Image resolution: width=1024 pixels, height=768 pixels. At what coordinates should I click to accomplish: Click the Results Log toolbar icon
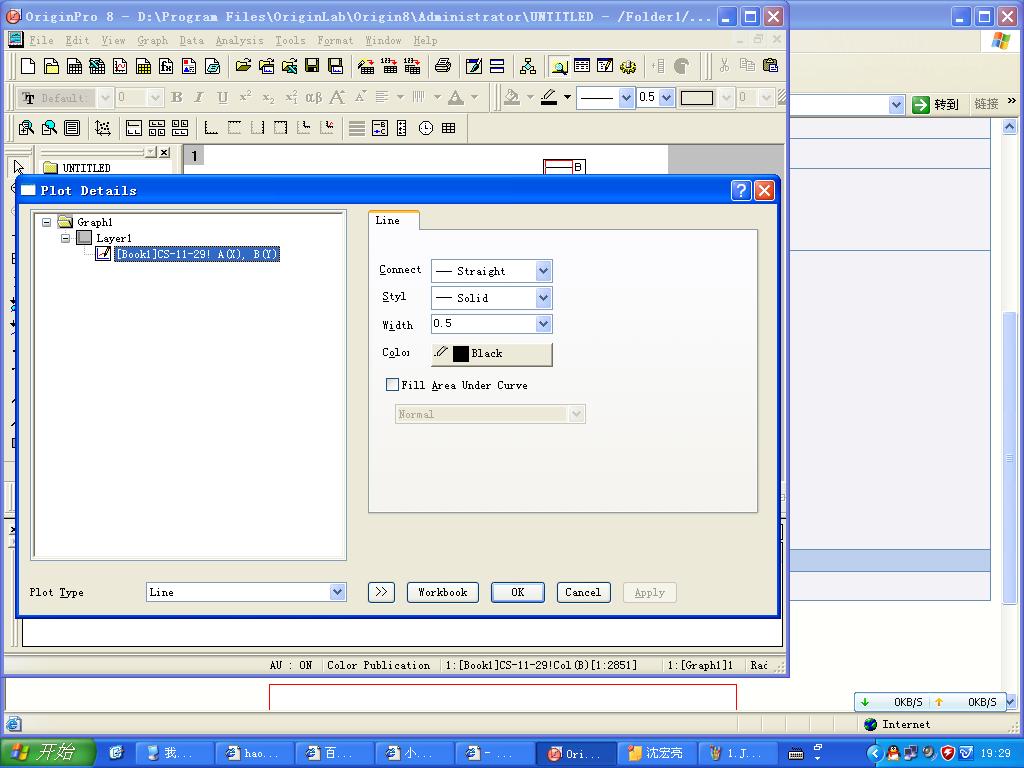click(x=582, y=66)
